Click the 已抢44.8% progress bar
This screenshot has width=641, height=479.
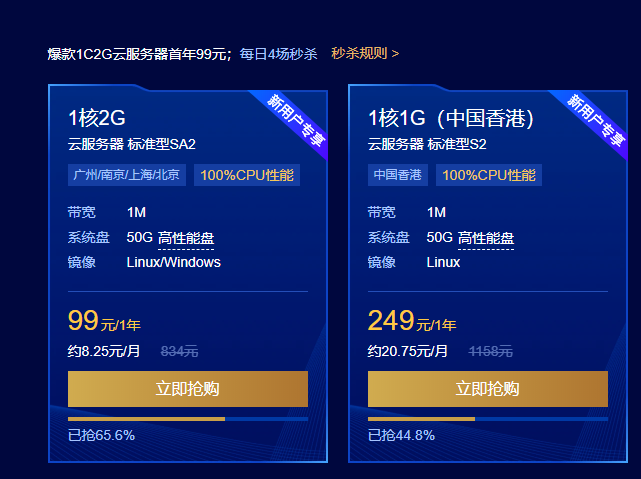coord(487,419)
